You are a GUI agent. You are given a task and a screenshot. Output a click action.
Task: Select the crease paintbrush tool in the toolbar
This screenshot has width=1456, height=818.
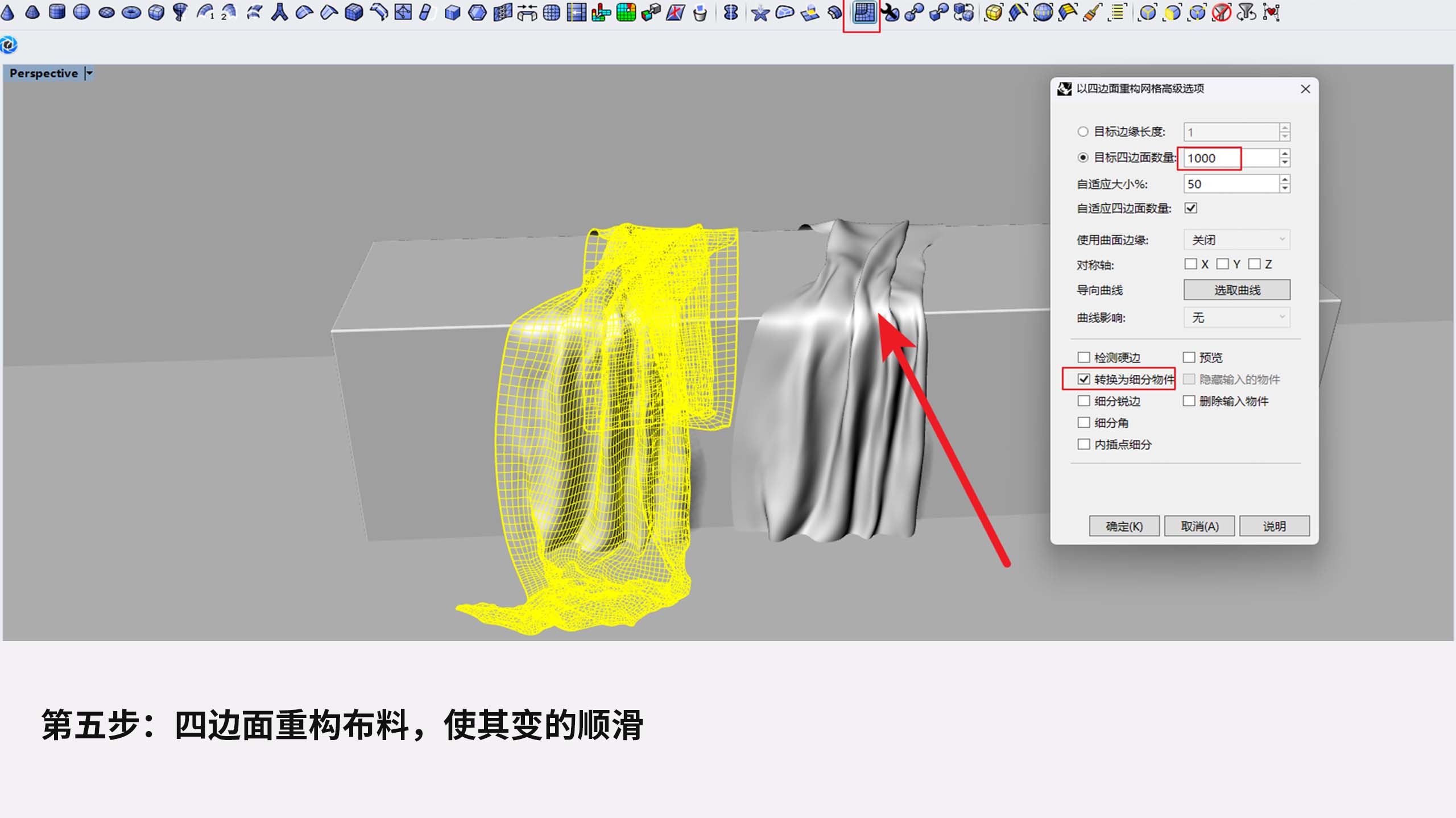click(x=1091, y=14)
